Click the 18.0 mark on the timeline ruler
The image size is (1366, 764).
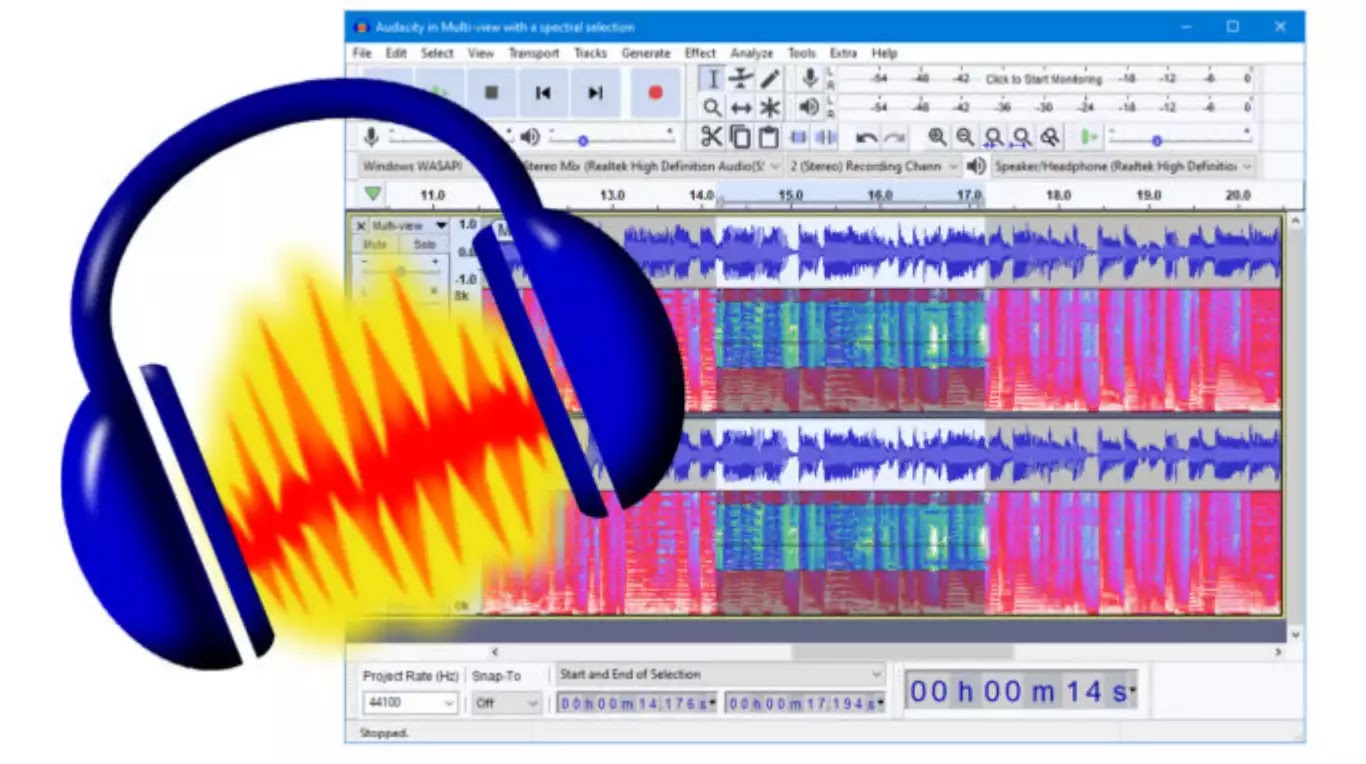pos(1058,195)
